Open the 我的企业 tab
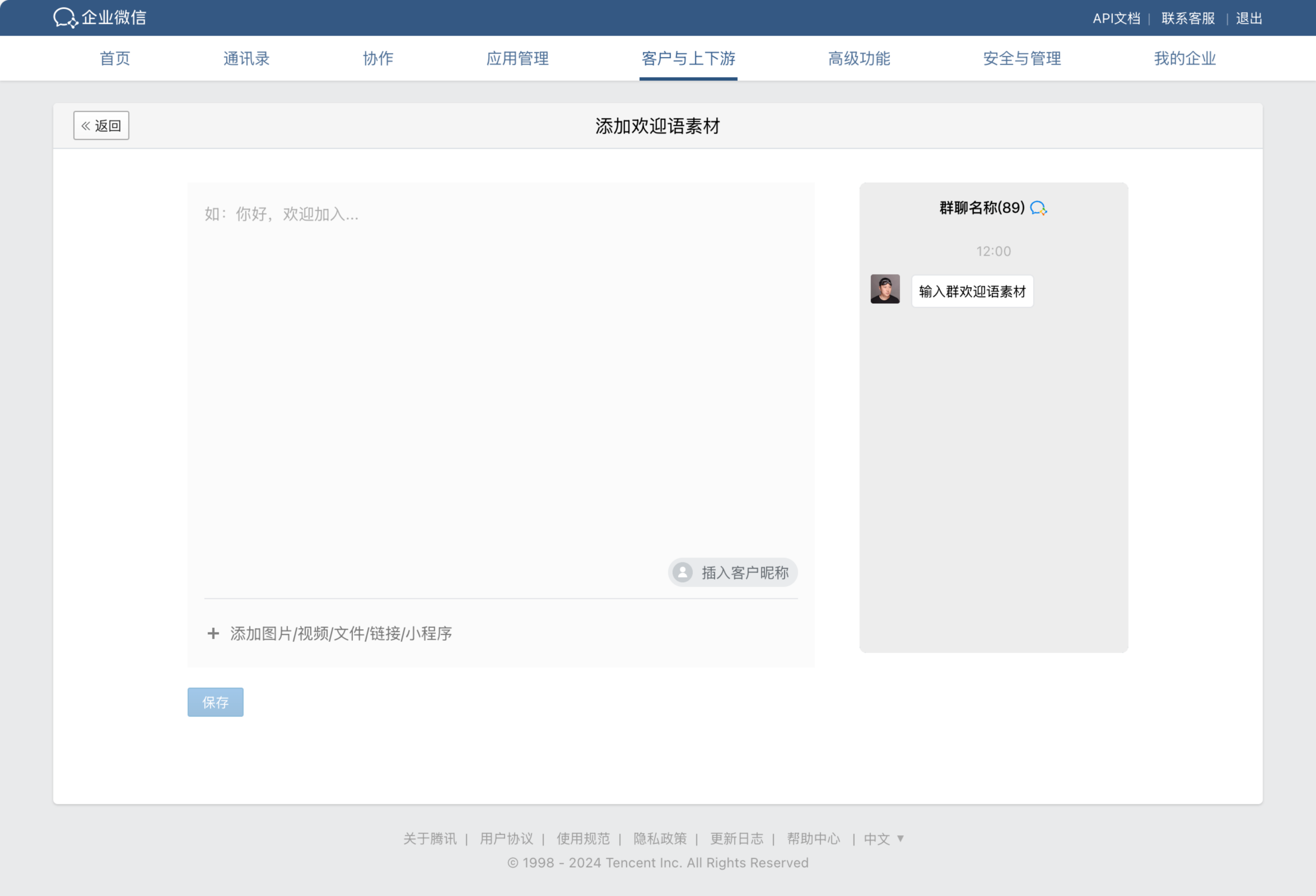Image resolution: width=1316 pixels, height=896 pixels. 1185,58
